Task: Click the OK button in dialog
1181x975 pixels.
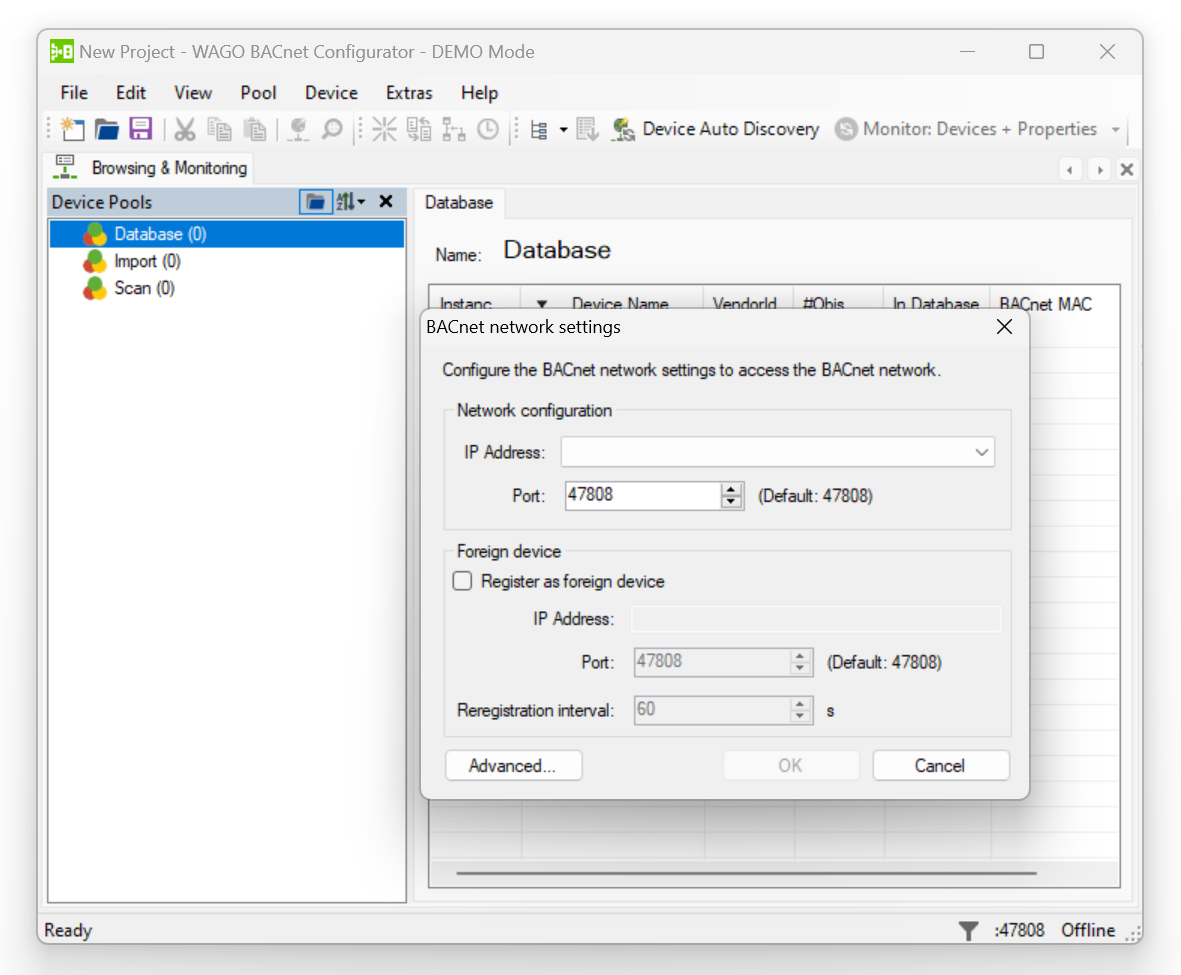Action: point(791,766)
